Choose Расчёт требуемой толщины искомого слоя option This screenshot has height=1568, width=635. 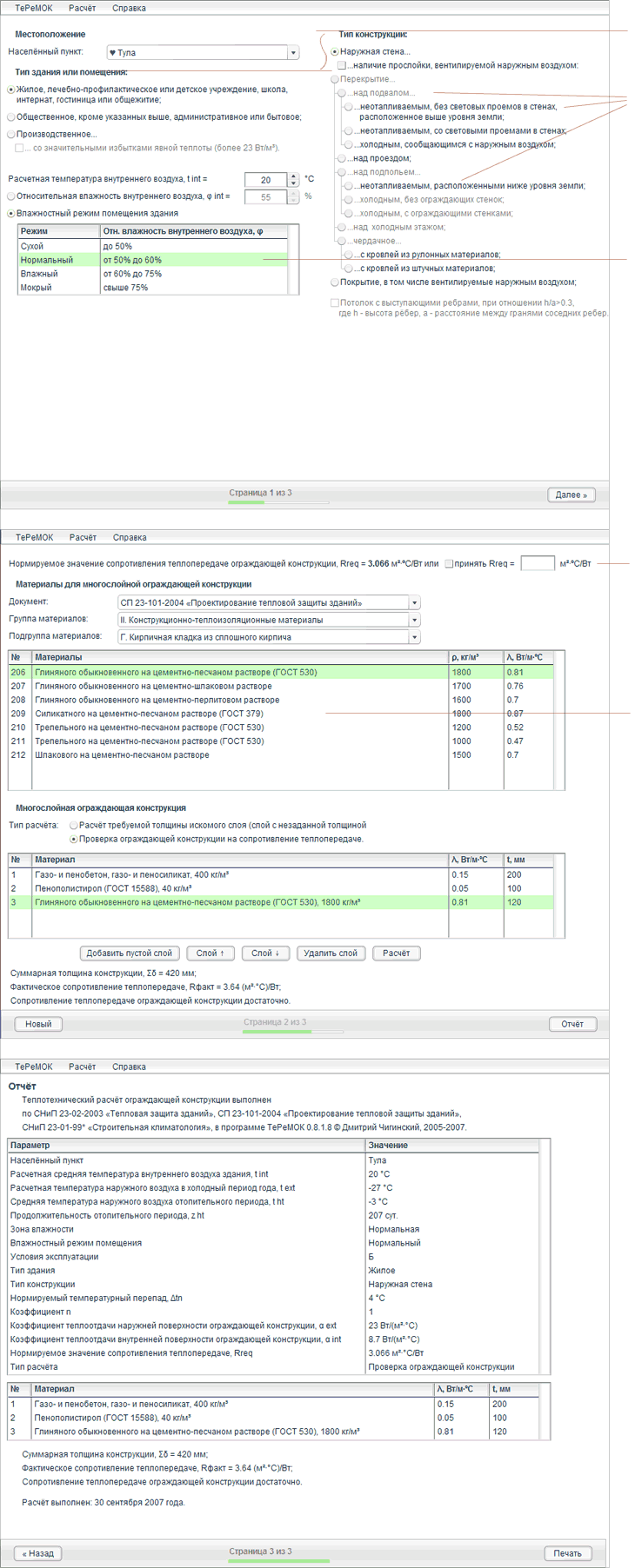(74, 825)
